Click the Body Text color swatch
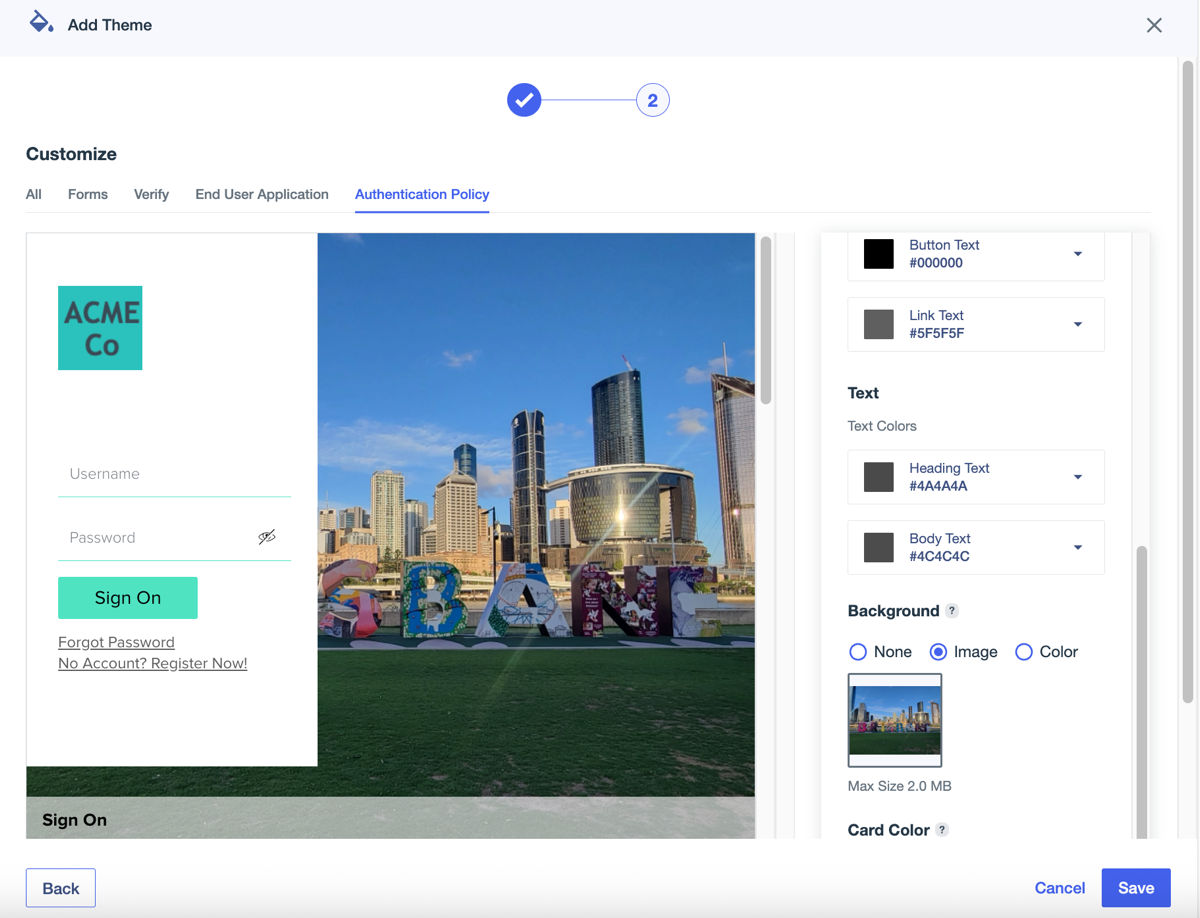 point(879,547)
